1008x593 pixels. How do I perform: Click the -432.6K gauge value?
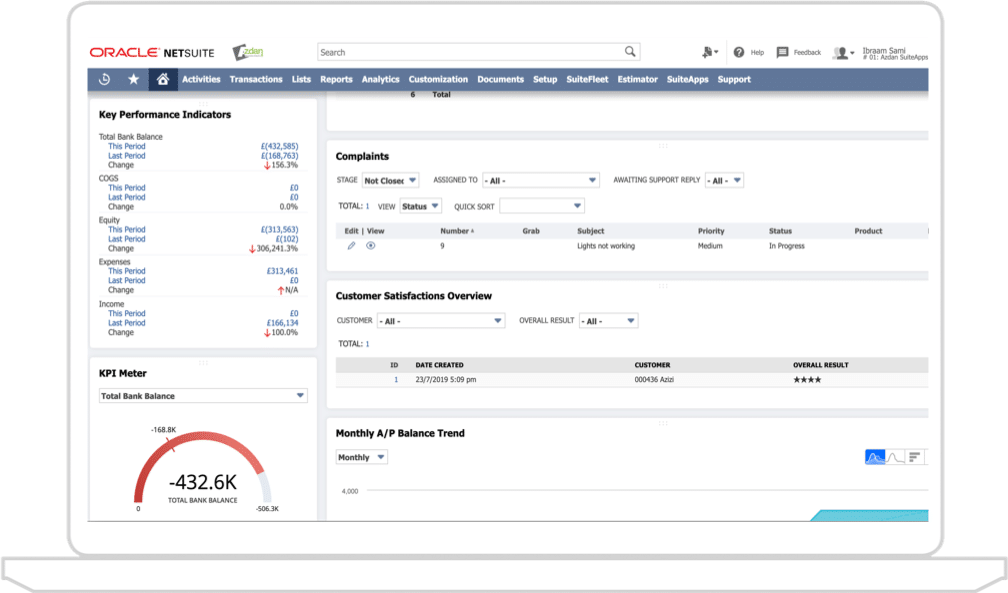(x=202, y=482)
